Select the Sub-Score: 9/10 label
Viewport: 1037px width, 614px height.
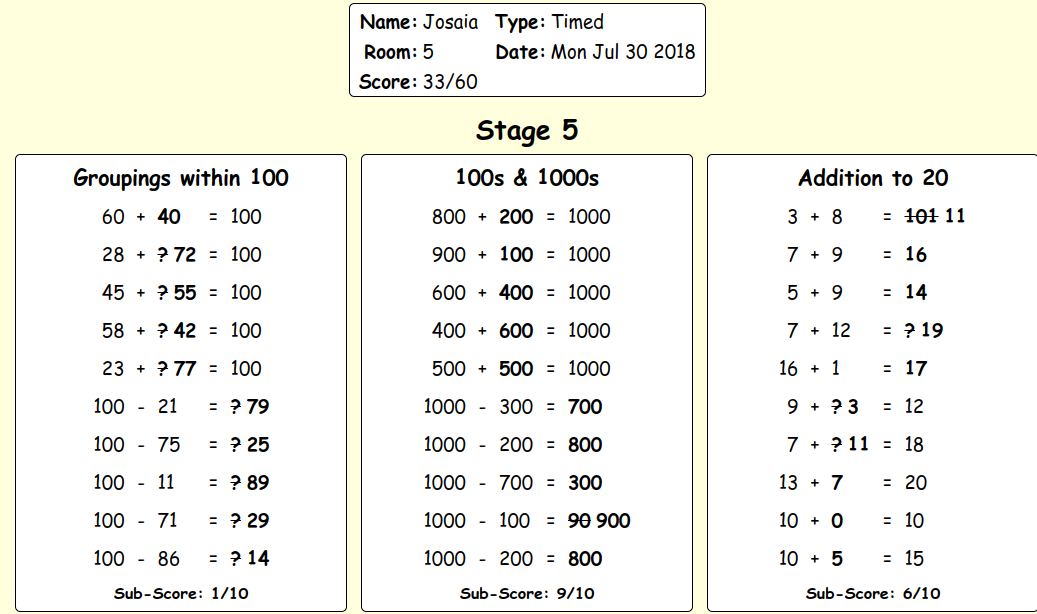click(527, 593)
